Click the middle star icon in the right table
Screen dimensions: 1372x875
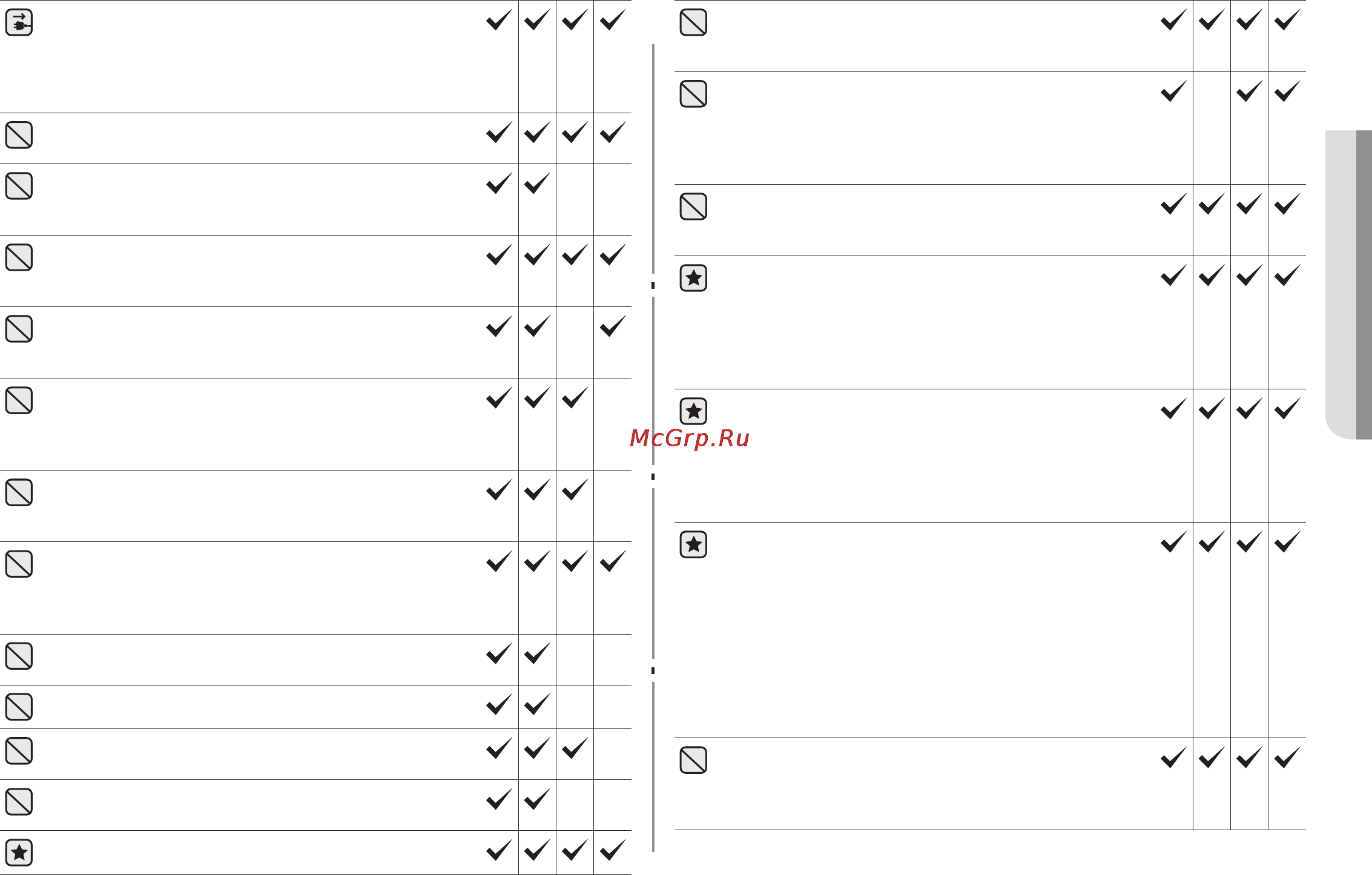(693, 411)
